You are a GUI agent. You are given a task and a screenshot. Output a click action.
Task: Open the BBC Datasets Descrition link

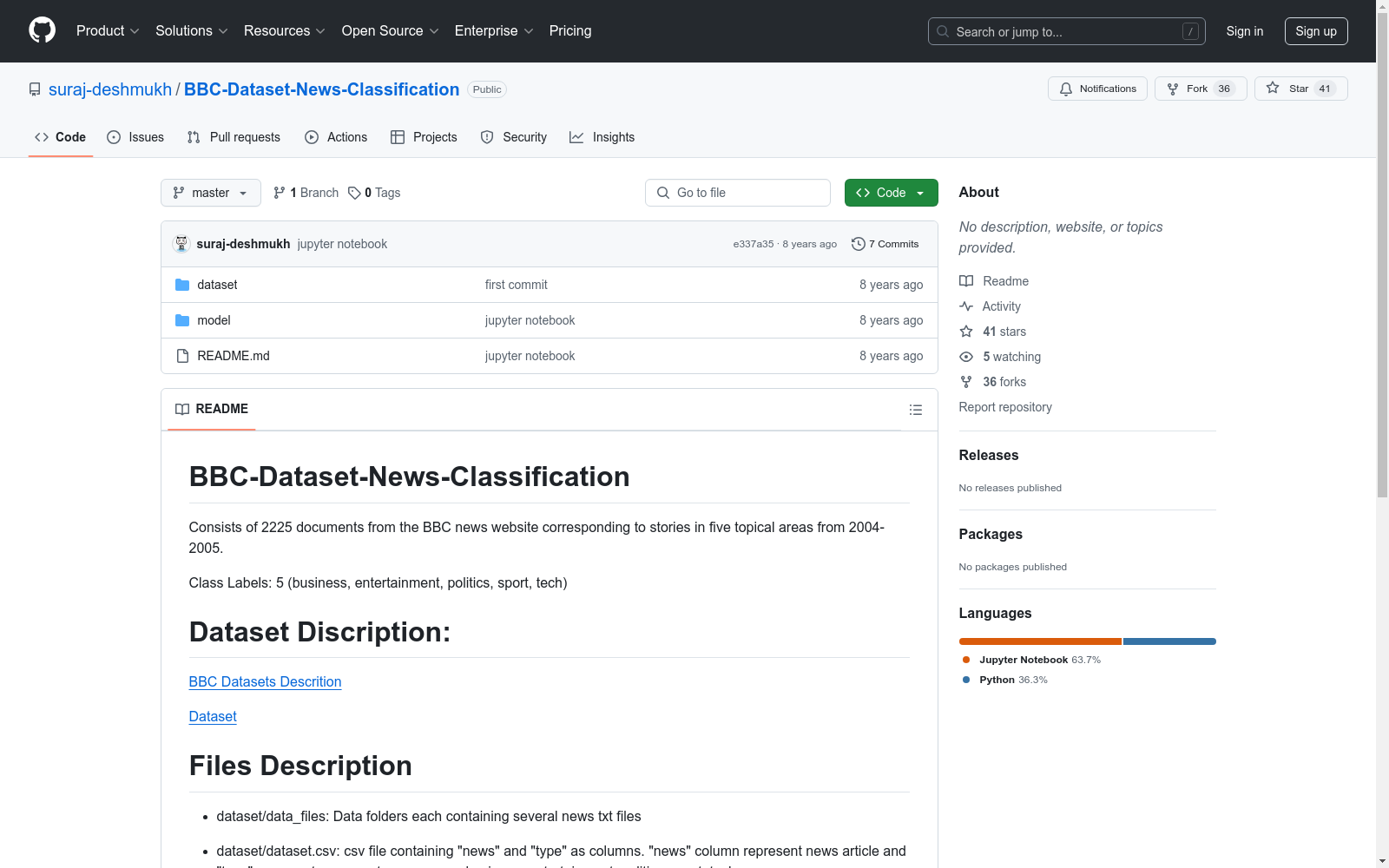(265, 681)
